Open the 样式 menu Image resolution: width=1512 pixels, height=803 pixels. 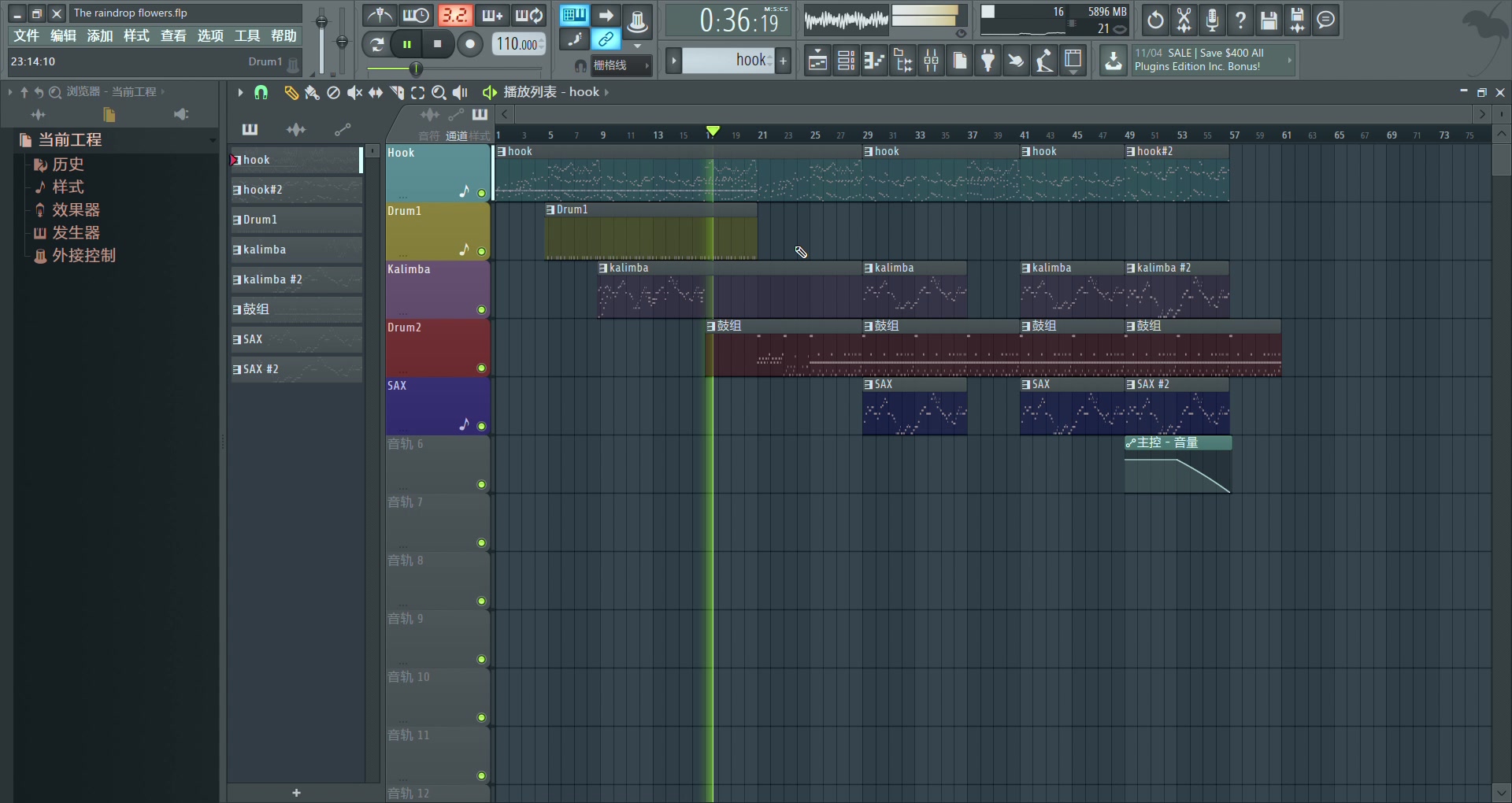136,35
